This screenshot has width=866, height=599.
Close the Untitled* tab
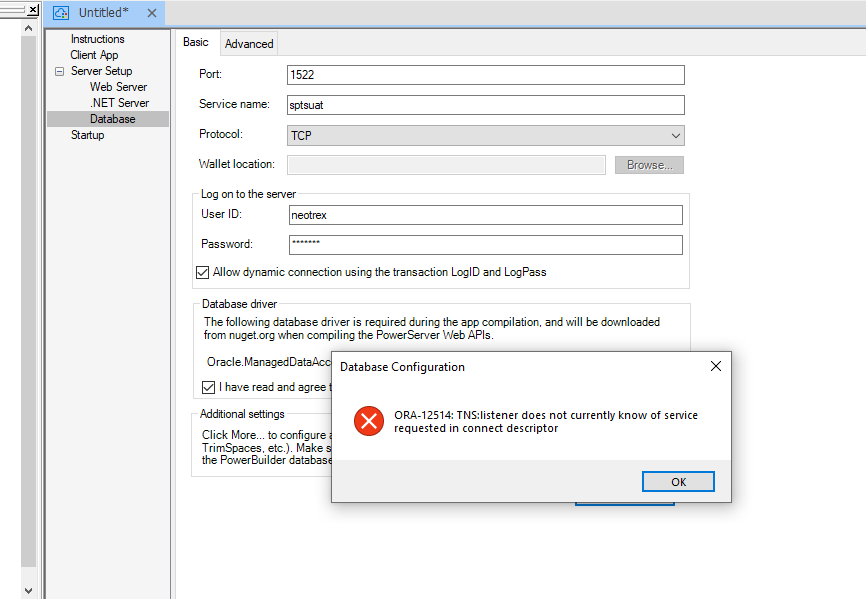point(151,14)
